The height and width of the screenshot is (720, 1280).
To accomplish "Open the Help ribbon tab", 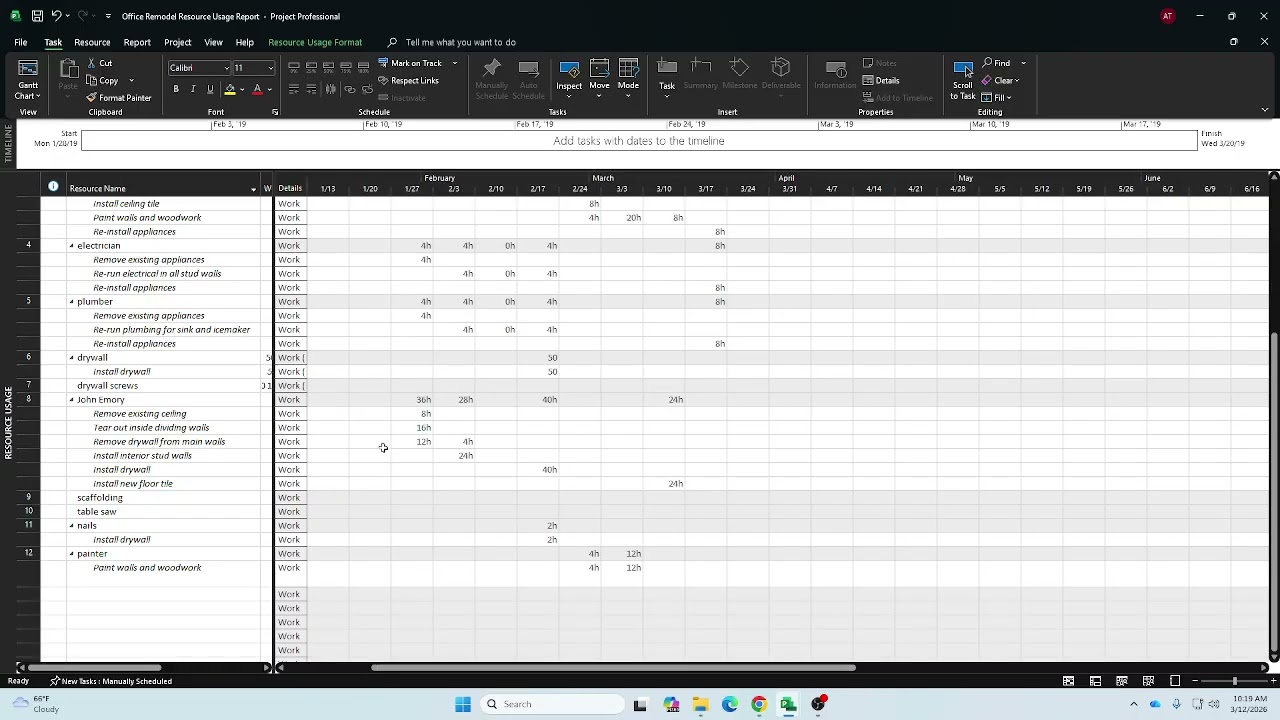I will pos(244,42).
